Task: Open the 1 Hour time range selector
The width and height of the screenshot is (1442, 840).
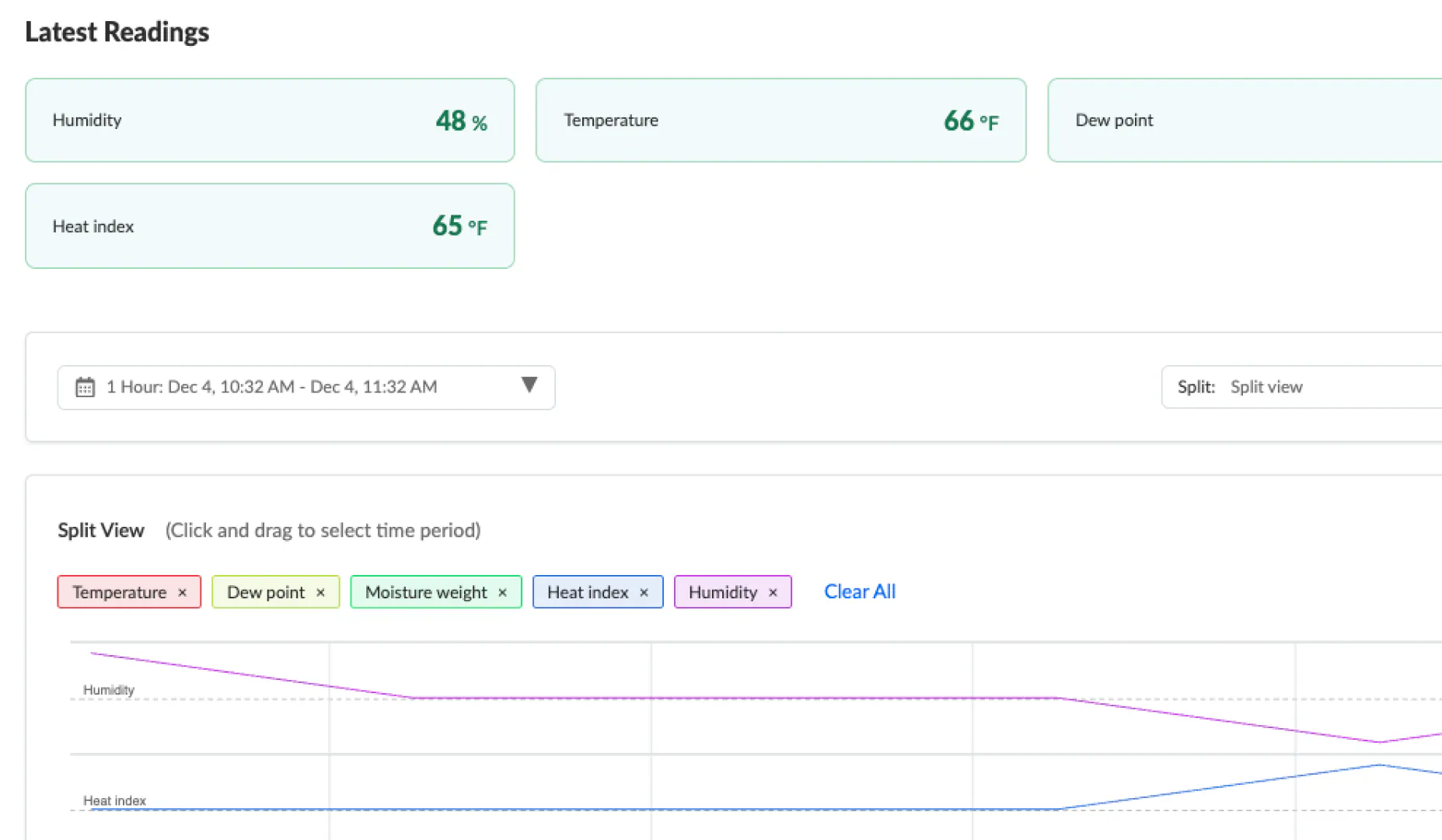Action: [272, 387]
